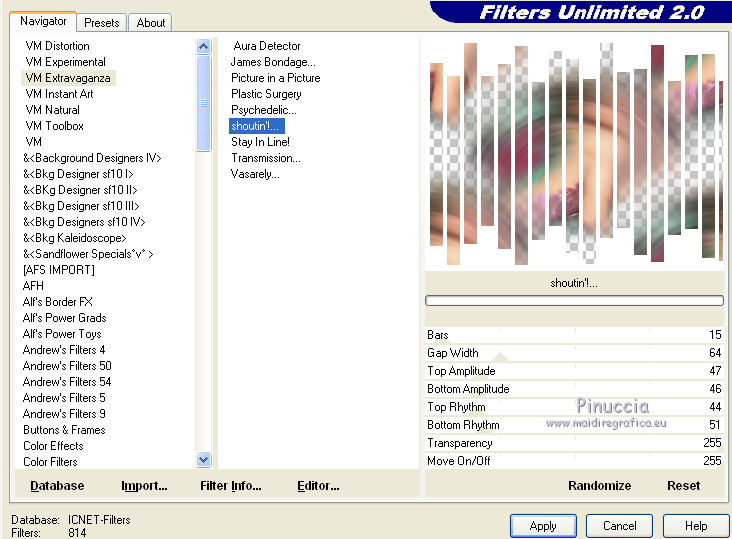
Task: Pick Alf's Border FX category
Action: tap(57, 301)
